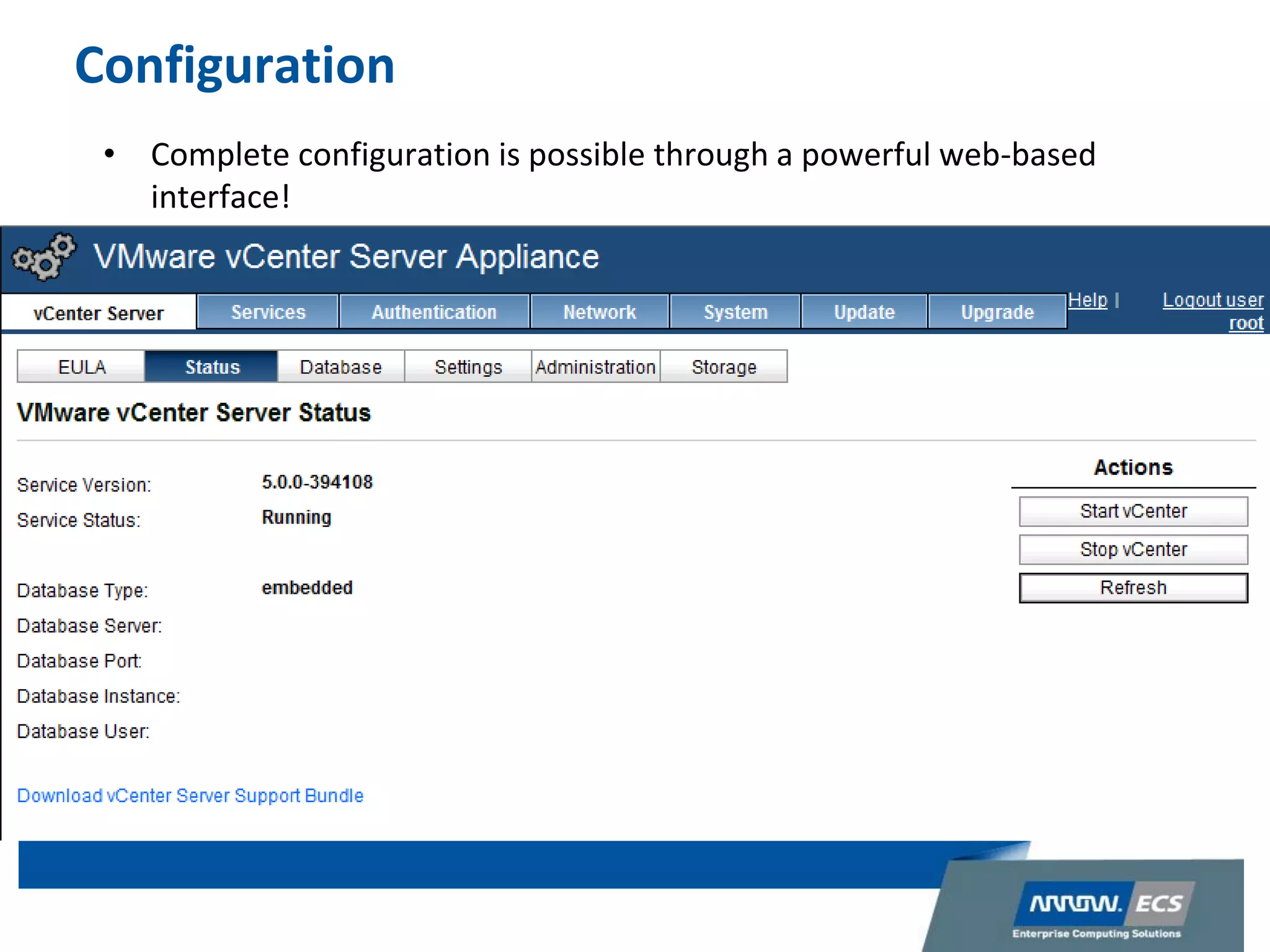This screenshot has width=1270, height=952.
Task: Download vCenter Server Support Bundle
Action: [190, 795]
